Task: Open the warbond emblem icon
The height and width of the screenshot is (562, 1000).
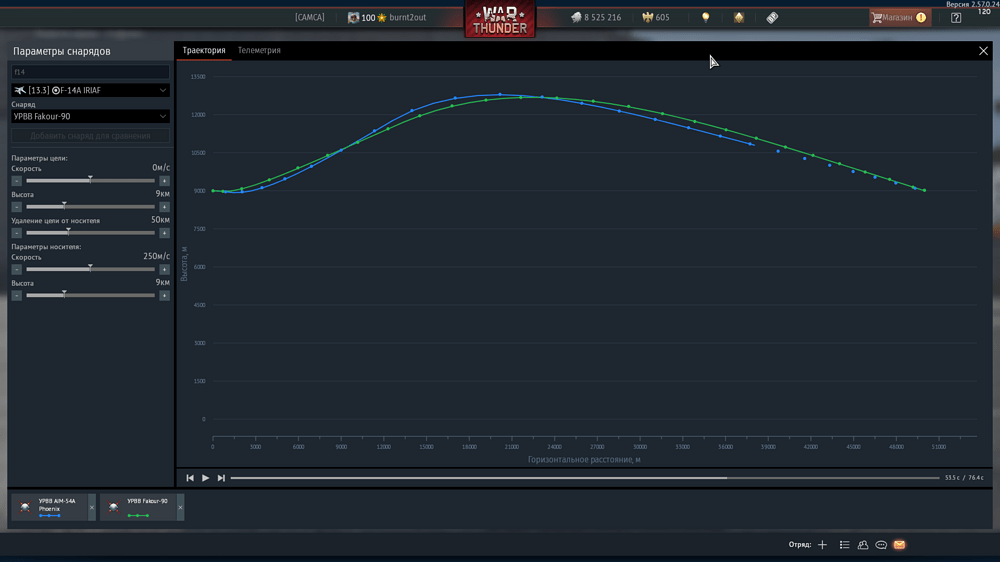Action: point(739,18)
